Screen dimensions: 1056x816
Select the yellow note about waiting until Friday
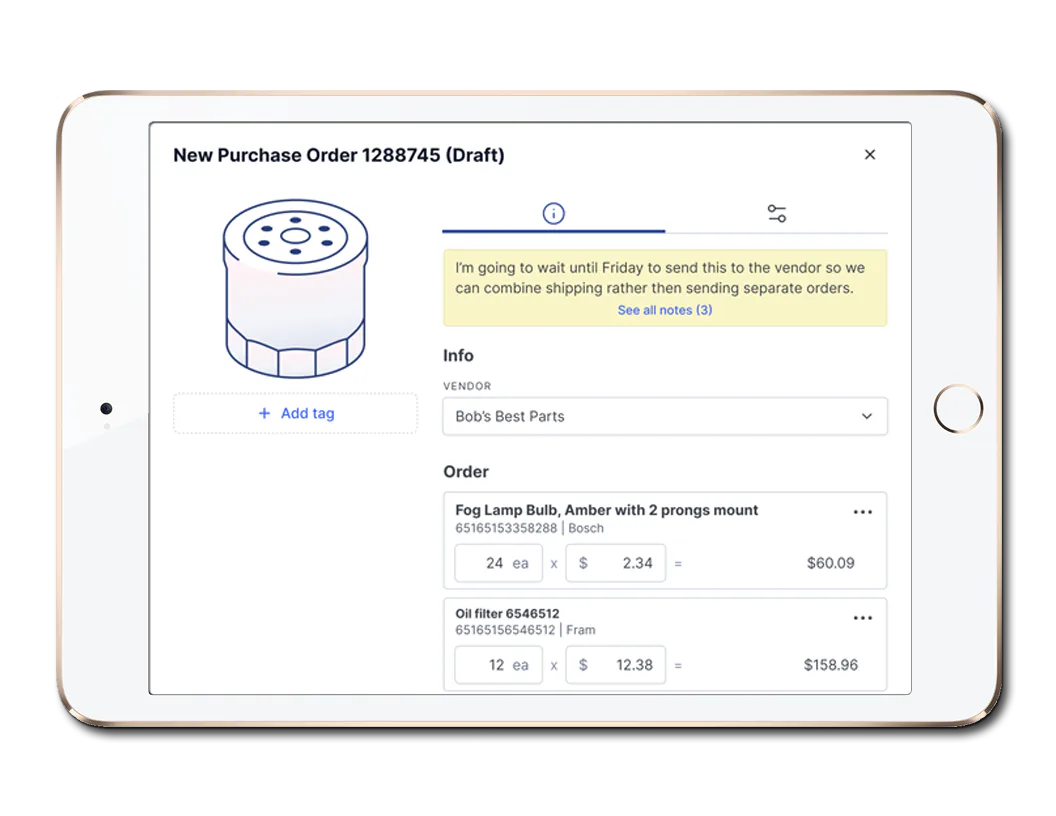point(665,288)
